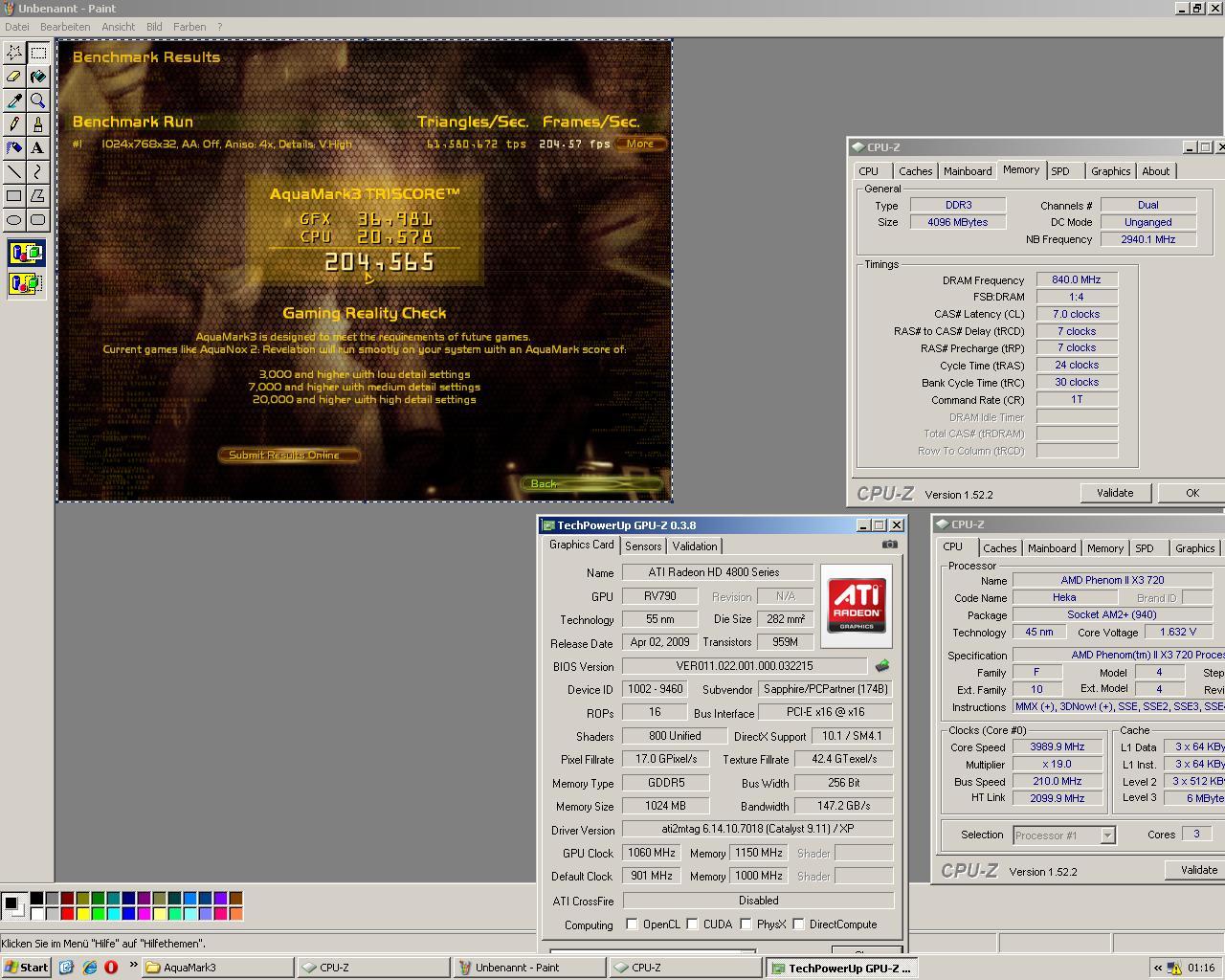Select the Free-Form Select star tool in Paint

tap(14, 53)
